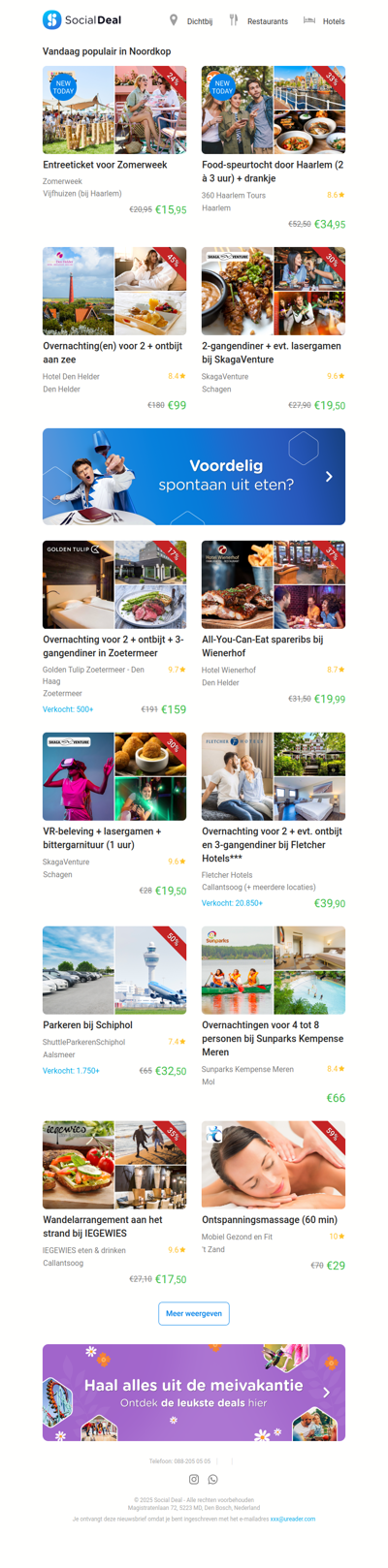
Task: Open the WhatsApp icon in footer
Action: 213,1479
